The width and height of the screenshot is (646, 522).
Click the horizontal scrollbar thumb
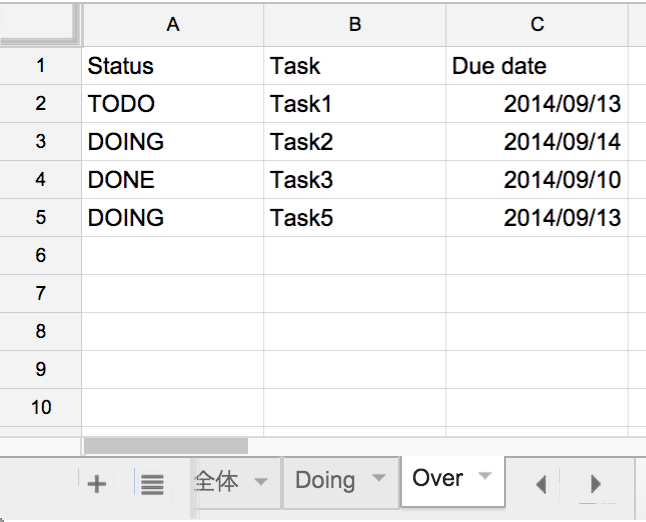click(x=166, y=446)
